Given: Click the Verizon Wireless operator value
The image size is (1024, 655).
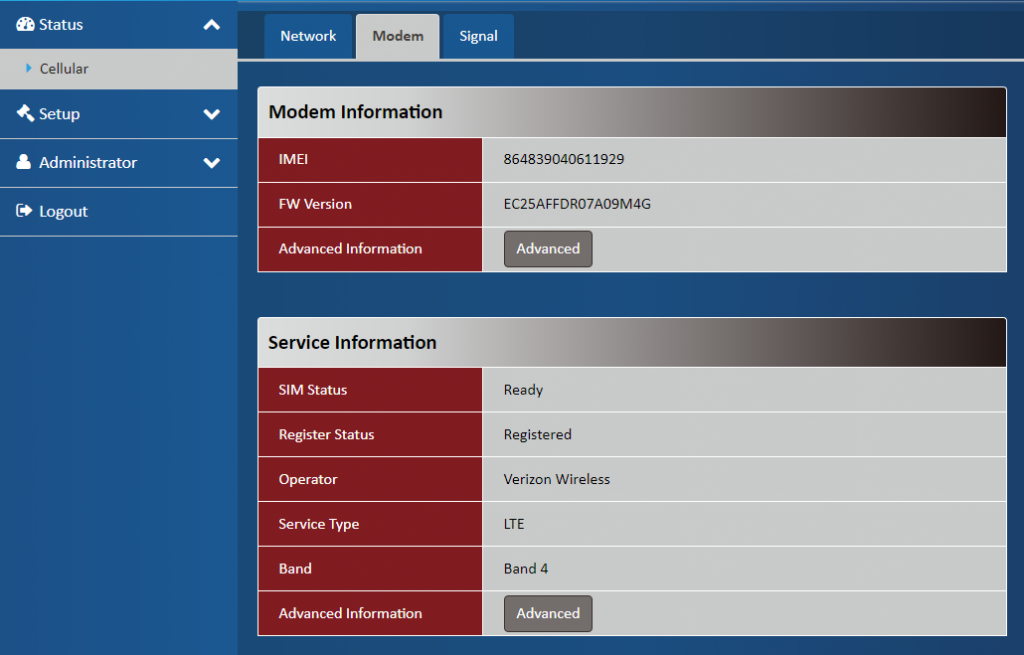Looking at the screenshot, I should (x=556, y=479).
